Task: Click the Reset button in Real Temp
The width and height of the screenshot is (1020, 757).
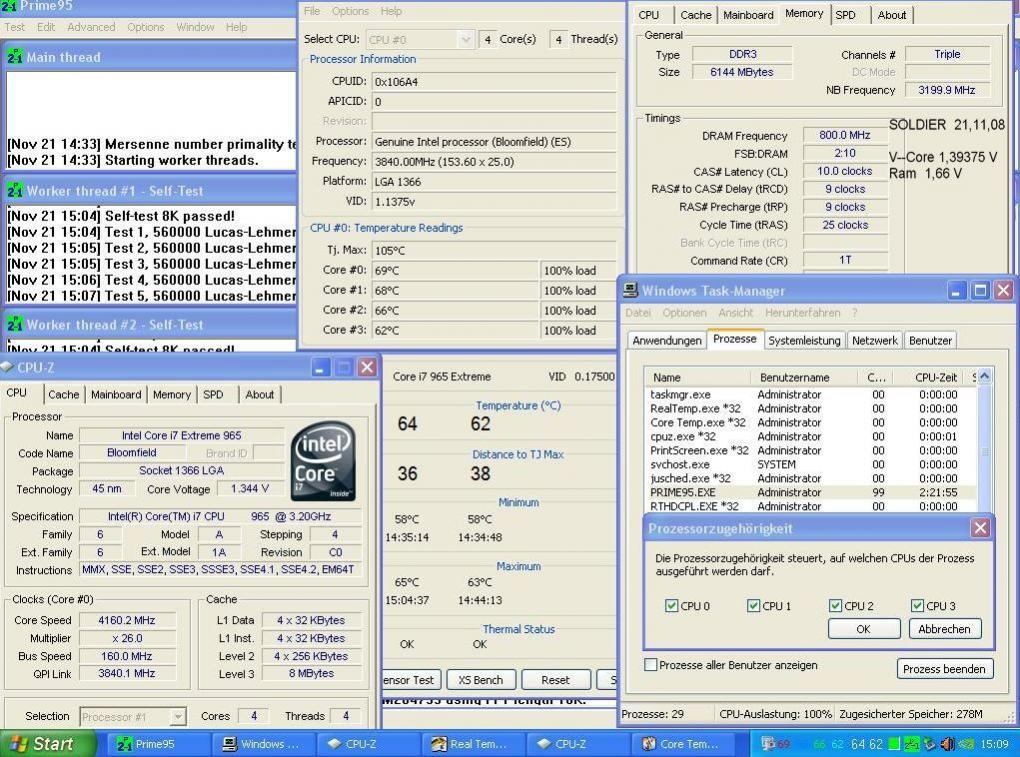Action: pyautogui.click(x=556, y=680)
